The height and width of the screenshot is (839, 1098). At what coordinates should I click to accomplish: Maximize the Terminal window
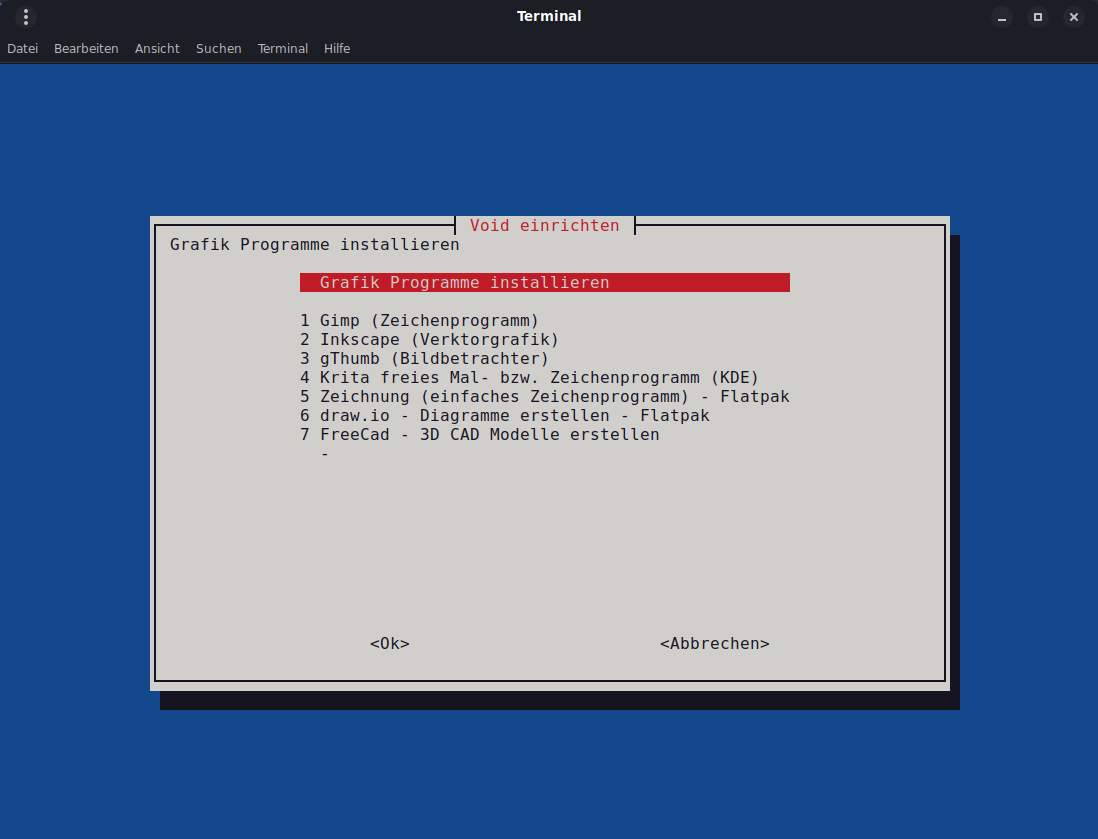point(1038,17)
